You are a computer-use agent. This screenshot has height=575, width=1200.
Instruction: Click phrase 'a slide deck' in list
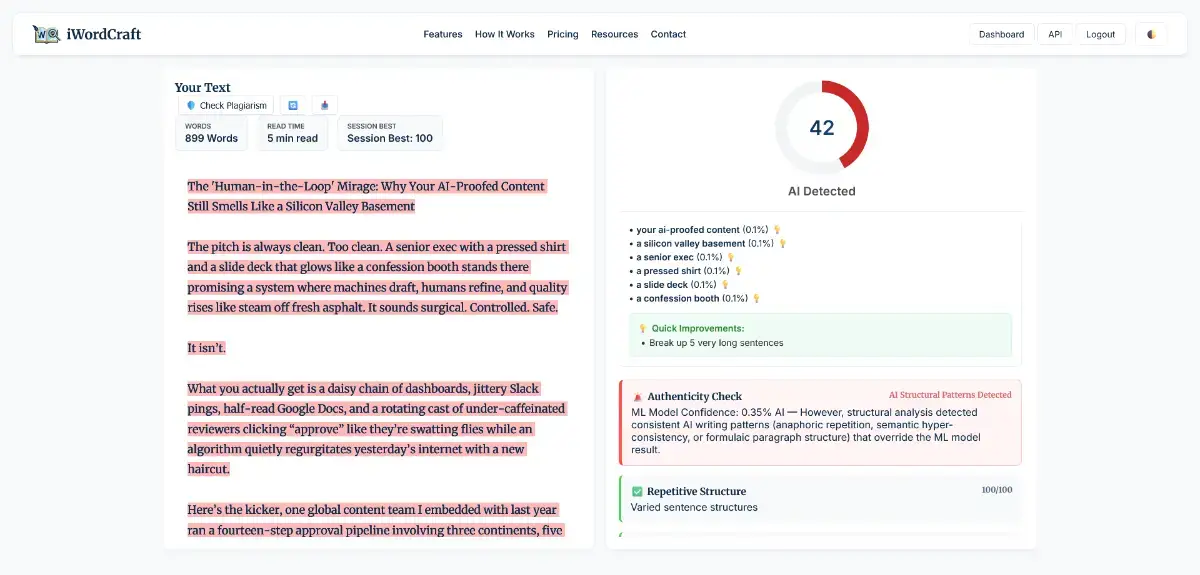(663, 284)
